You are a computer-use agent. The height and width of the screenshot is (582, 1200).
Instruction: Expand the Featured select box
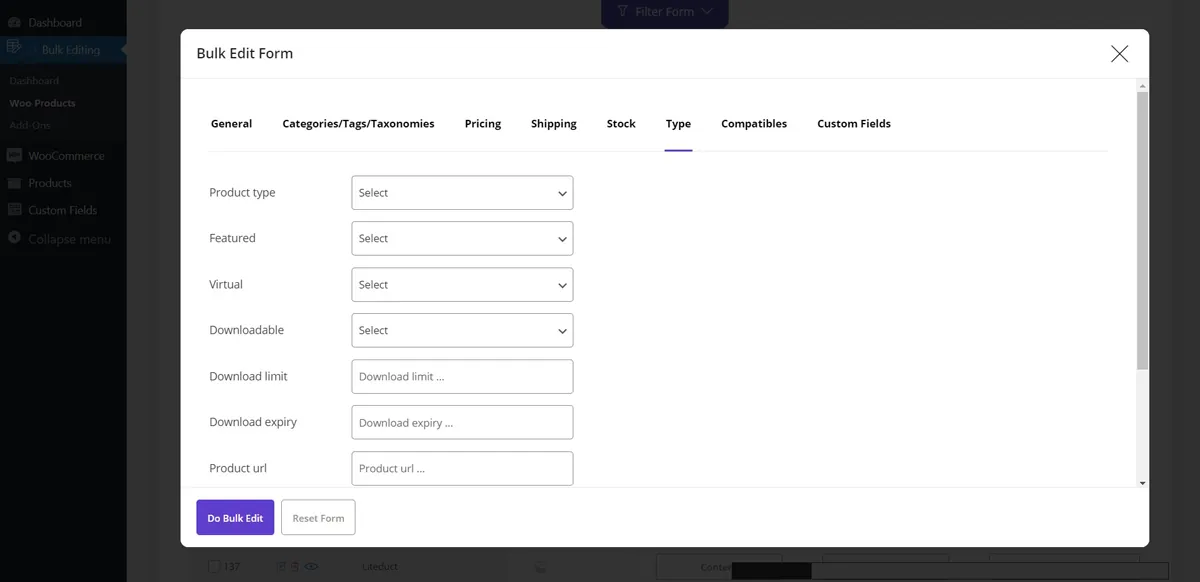pyautogui.click(x=462, y=239)
